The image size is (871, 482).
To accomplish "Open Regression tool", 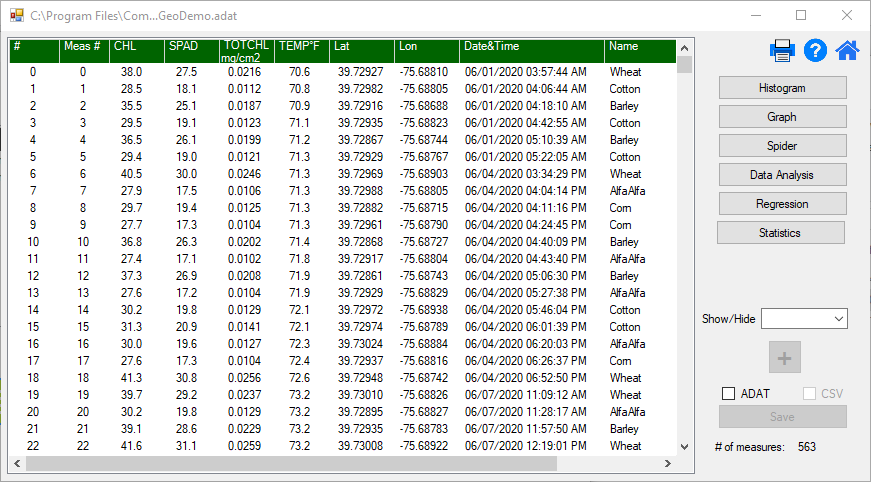I will (782, 204).
